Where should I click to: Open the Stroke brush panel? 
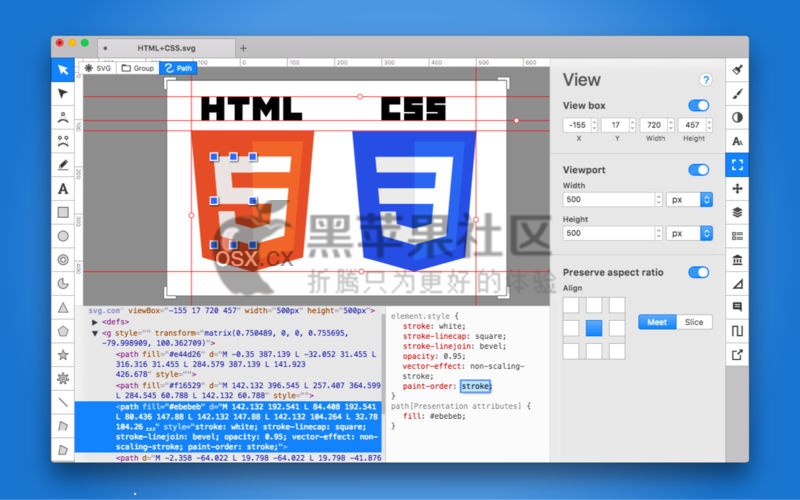tap(737, 93)
